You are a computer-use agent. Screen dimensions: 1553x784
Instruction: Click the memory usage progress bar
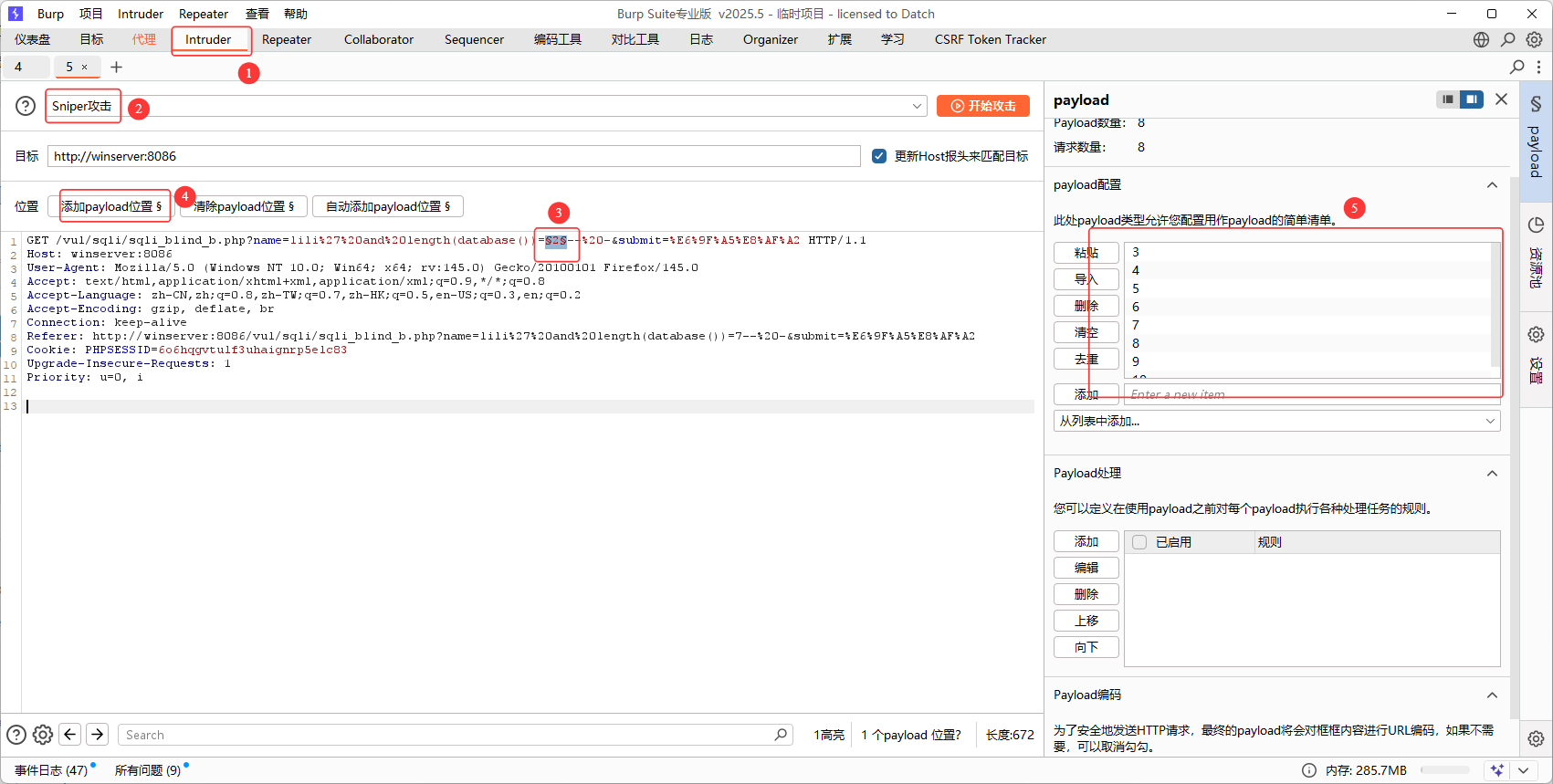(1445, 770)
